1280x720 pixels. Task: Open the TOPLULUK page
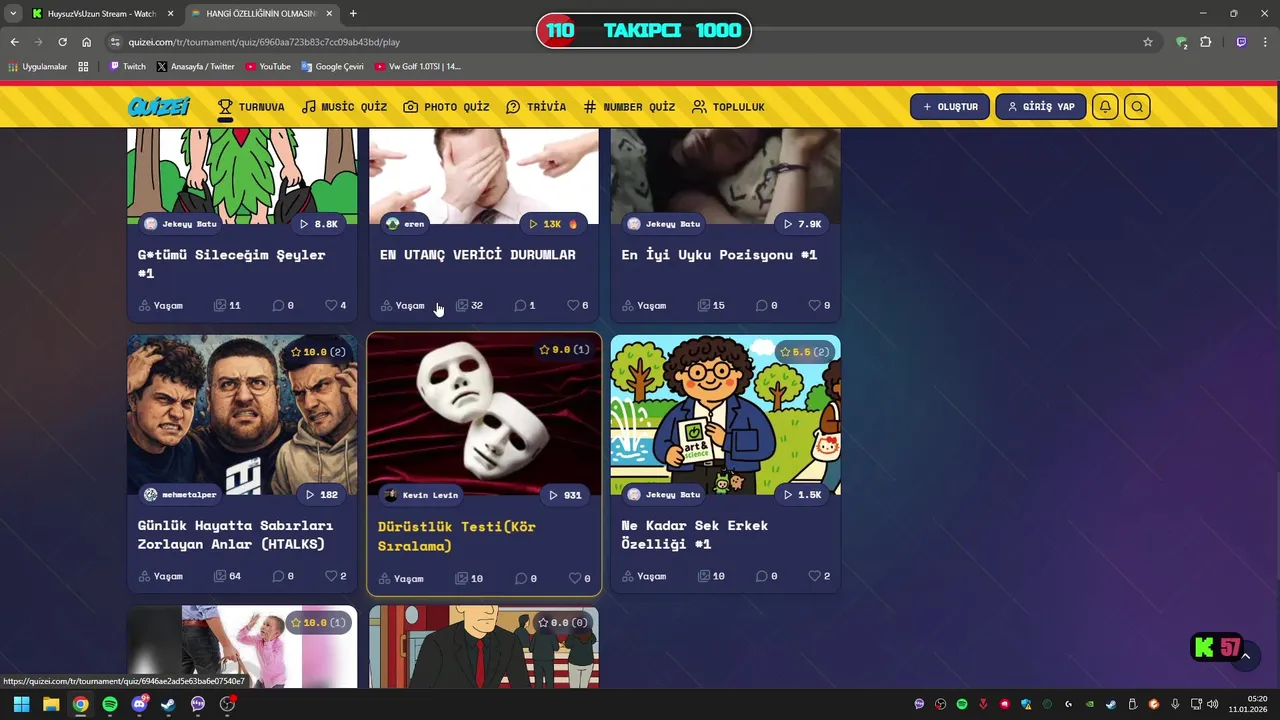coord(728,107)
